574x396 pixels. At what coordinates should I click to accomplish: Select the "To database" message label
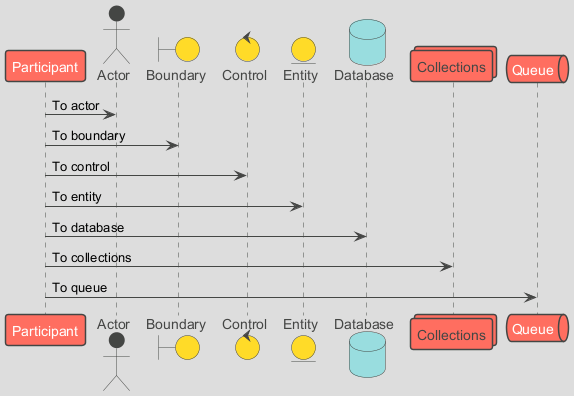coord(88,228)
